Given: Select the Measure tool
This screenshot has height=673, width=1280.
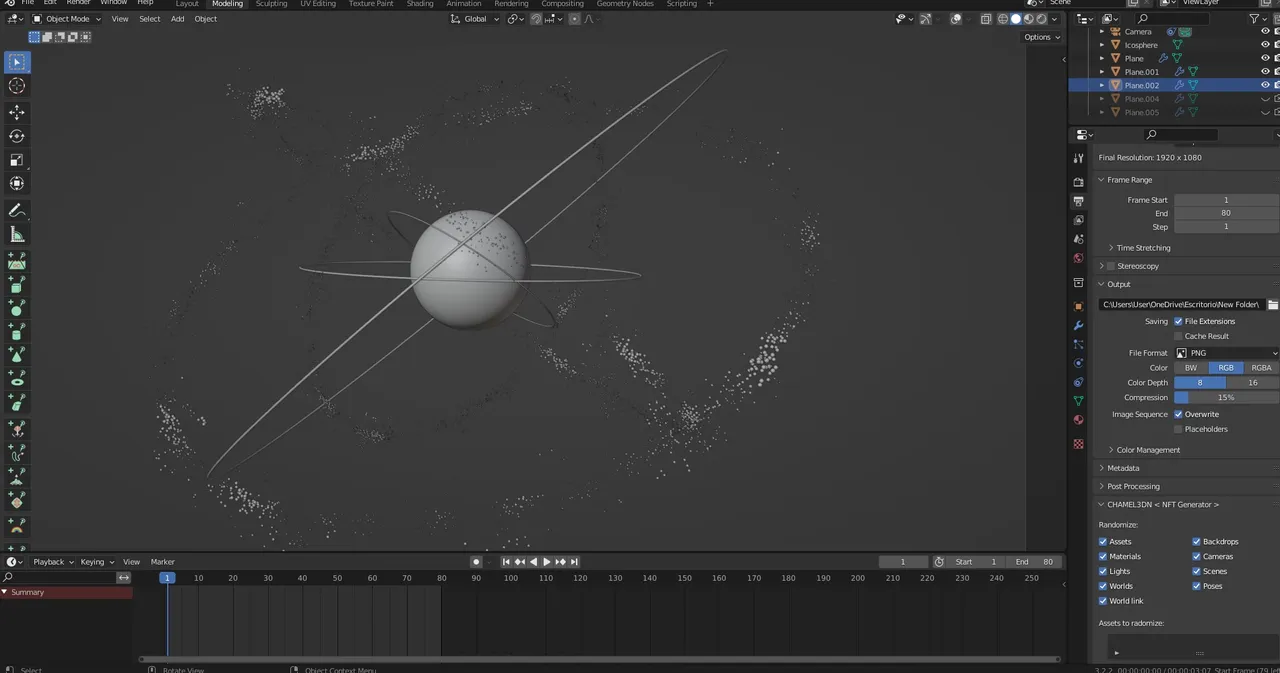Looking at the screenshot, I should [17, 234].
